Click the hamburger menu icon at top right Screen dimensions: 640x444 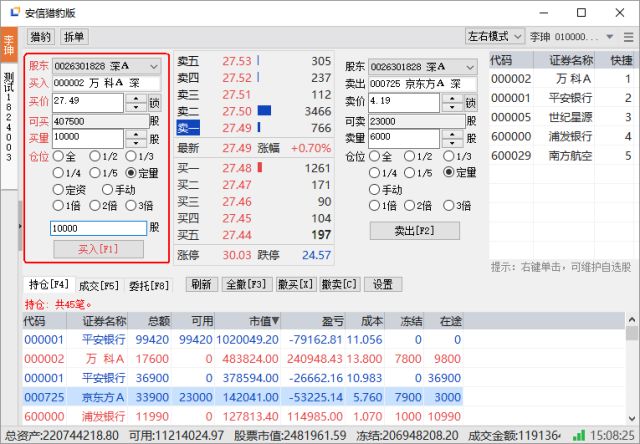coord(629,37)
